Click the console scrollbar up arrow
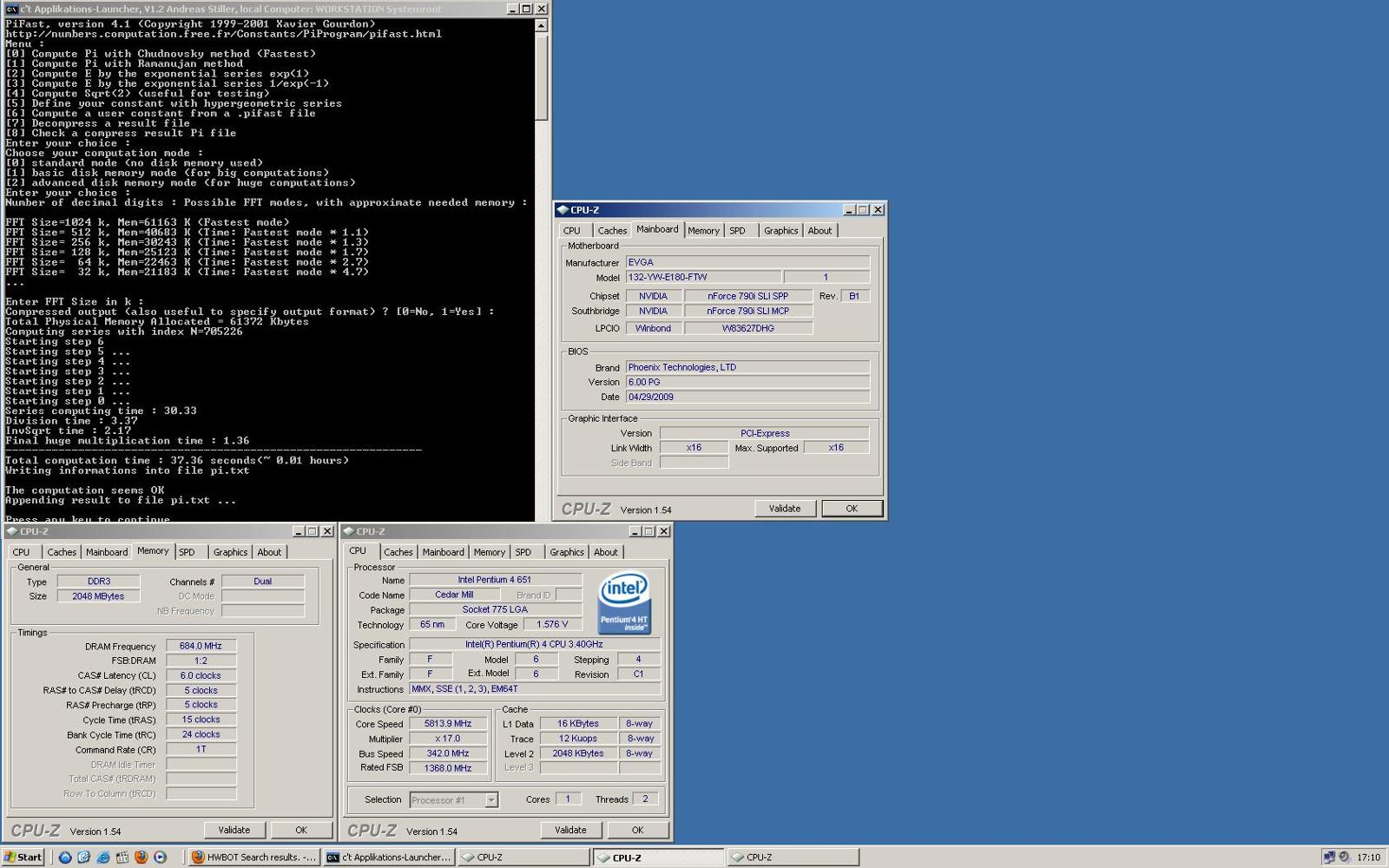1389x868 pixels. click(541, 25)
